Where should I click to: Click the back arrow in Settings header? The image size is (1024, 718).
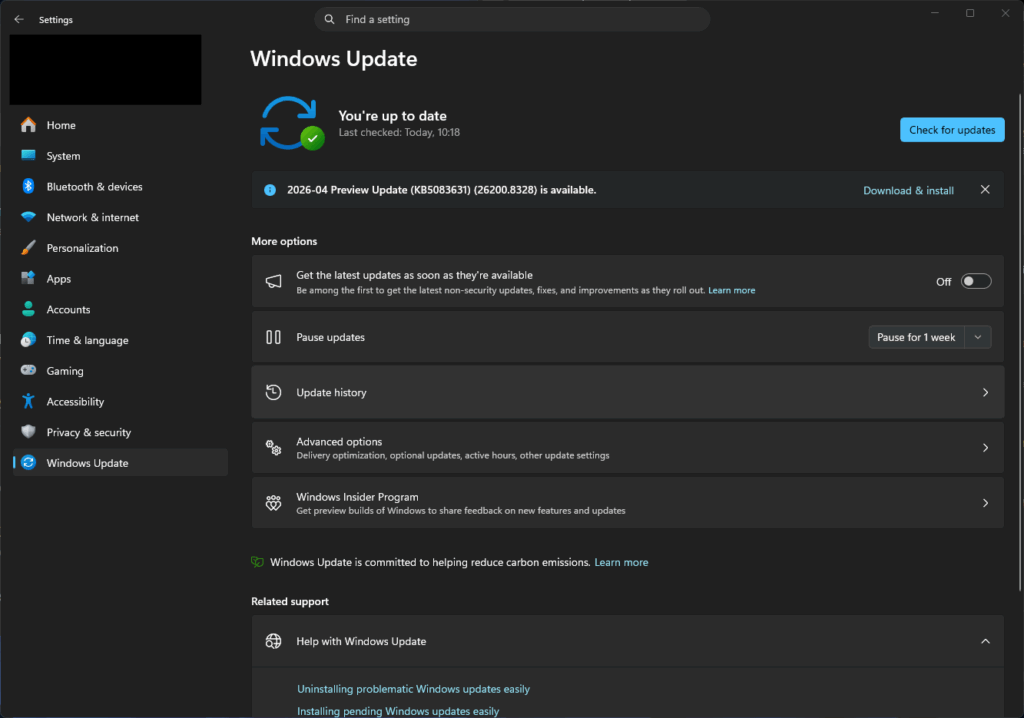click(x=19, y=20)
